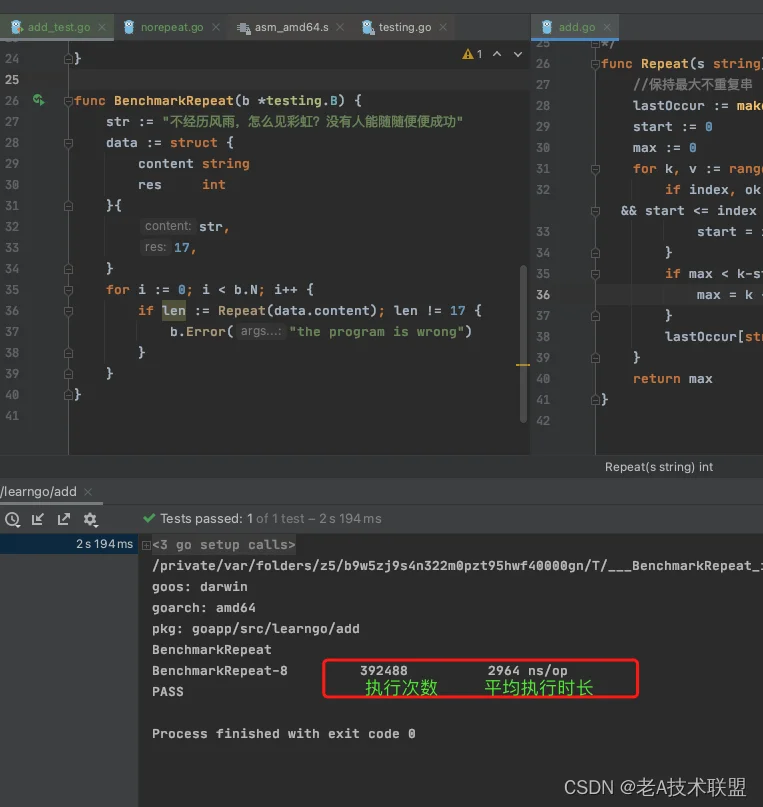
Task: Open the test history clock icon
Action: [12, 519]
